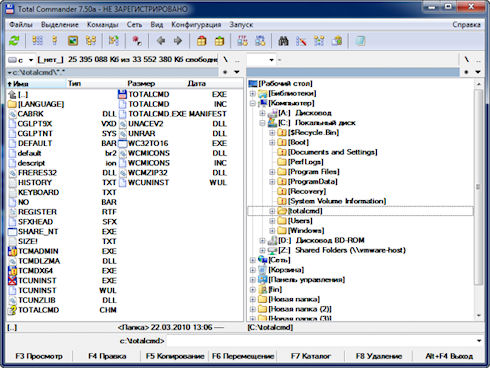Open the Конфигурация menu
This screenshot has height=368, width=490.
click(x=196, y=25)
